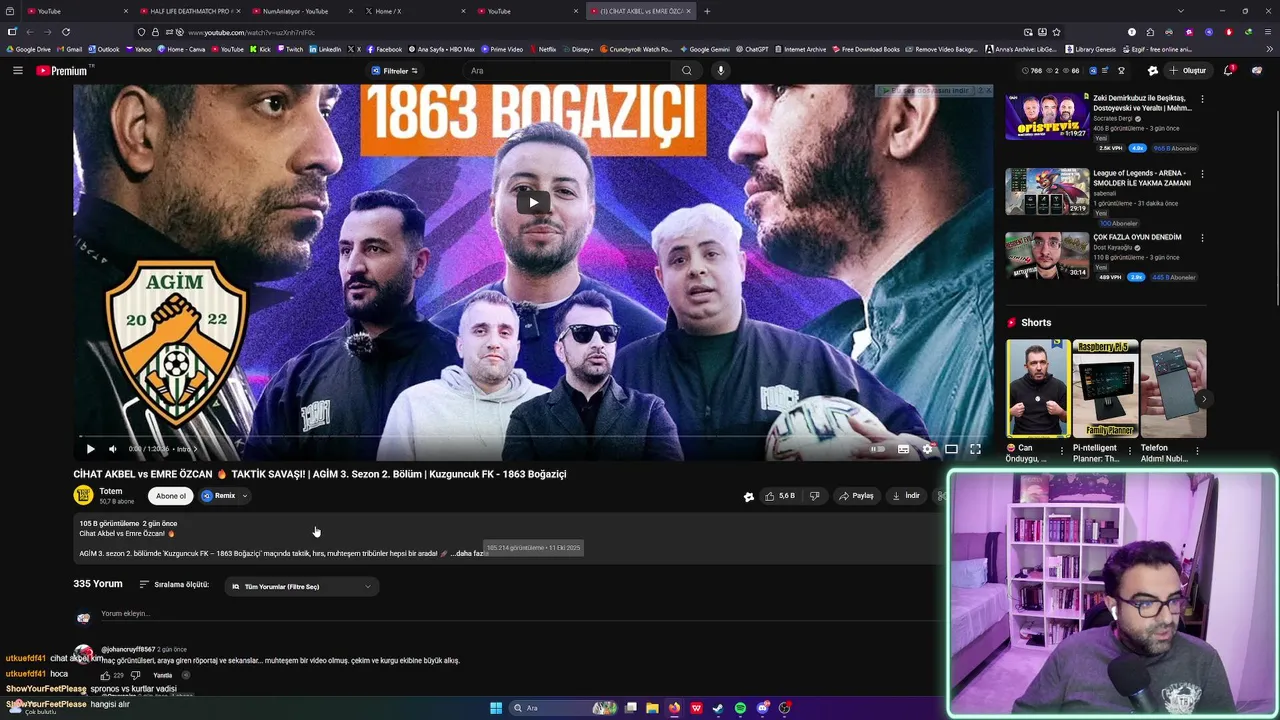Click the Remix button

point(219,496)
